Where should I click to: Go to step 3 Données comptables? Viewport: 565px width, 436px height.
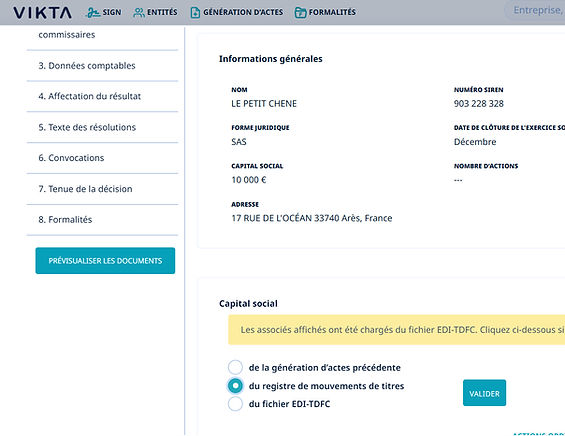tap(102, 66)
